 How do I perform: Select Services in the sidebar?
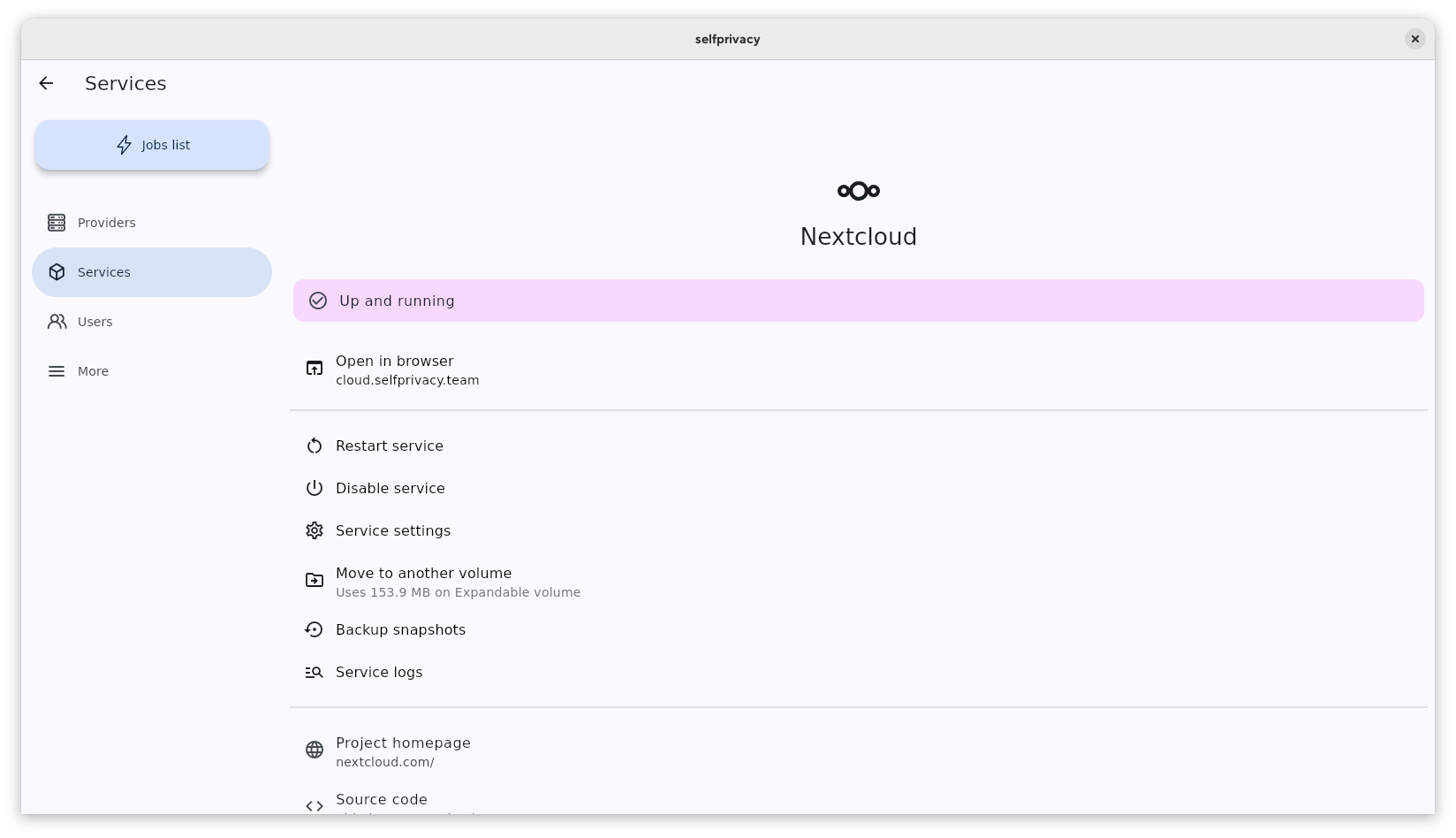pyautogui.click(x=152, y=272)
